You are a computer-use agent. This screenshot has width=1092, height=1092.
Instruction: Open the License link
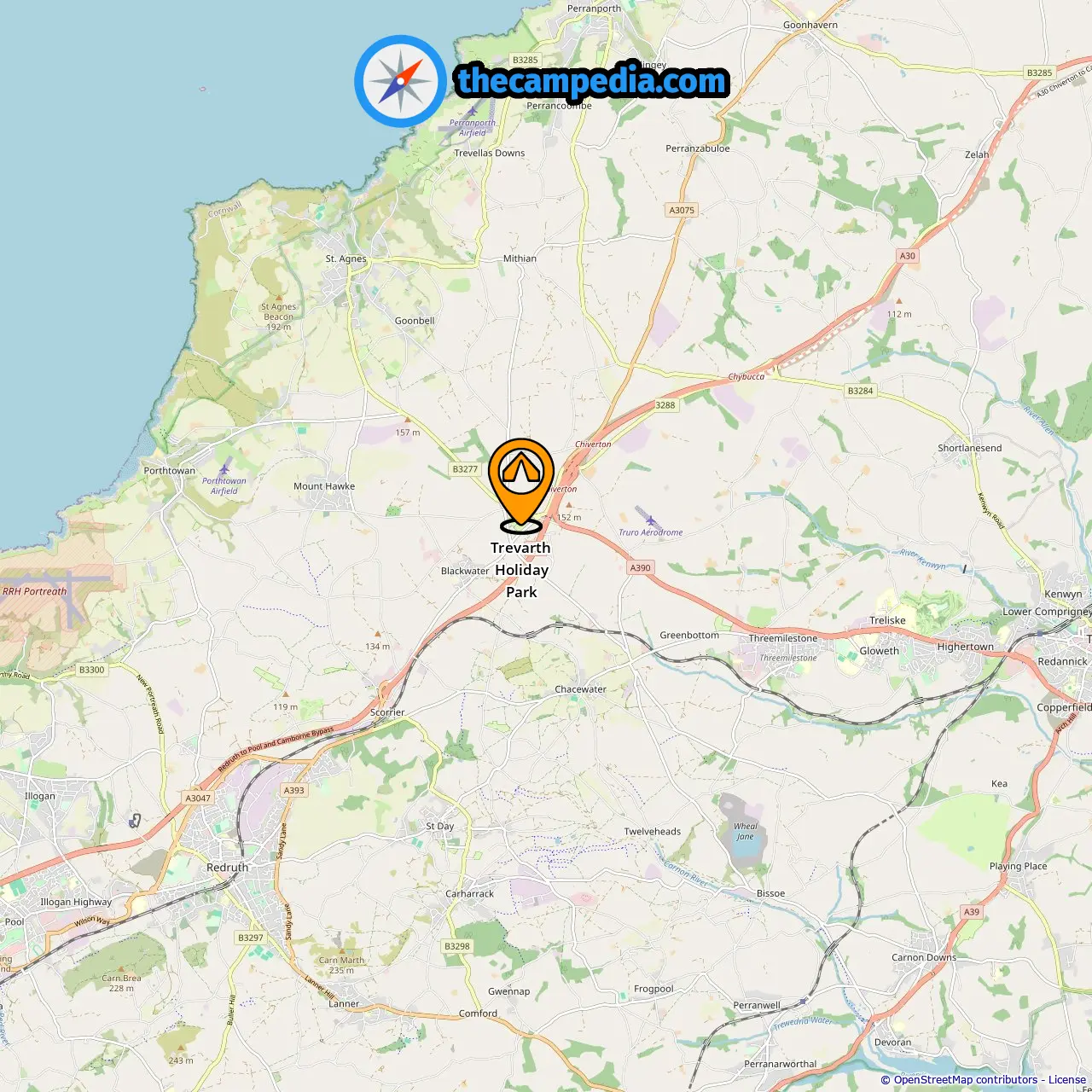[1067, 1080]
